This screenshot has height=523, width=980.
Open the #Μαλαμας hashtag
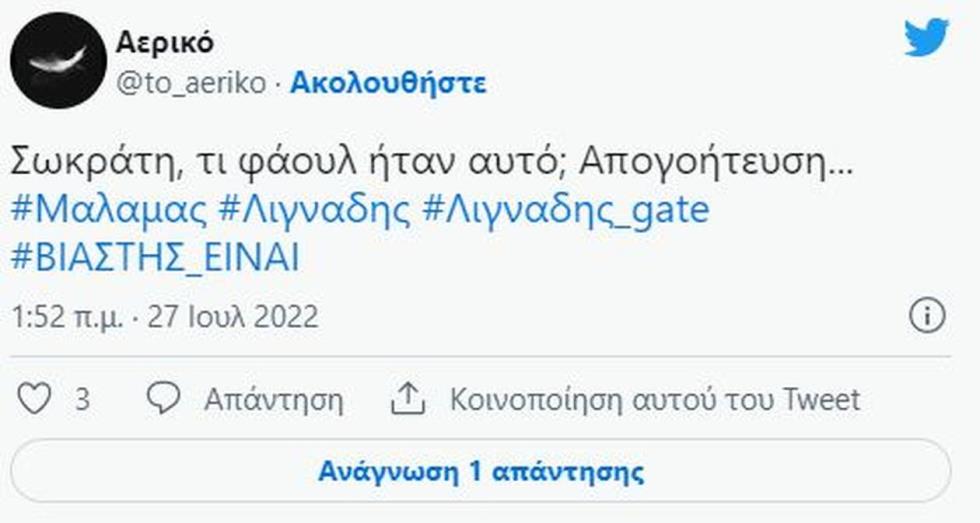109,209
